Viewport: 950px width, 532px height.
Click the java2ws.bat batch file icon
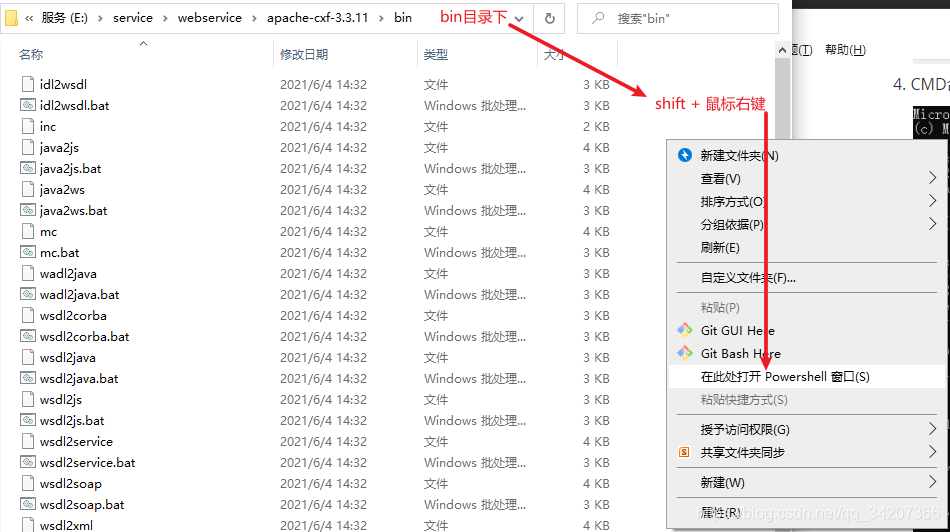coord(27,210)
